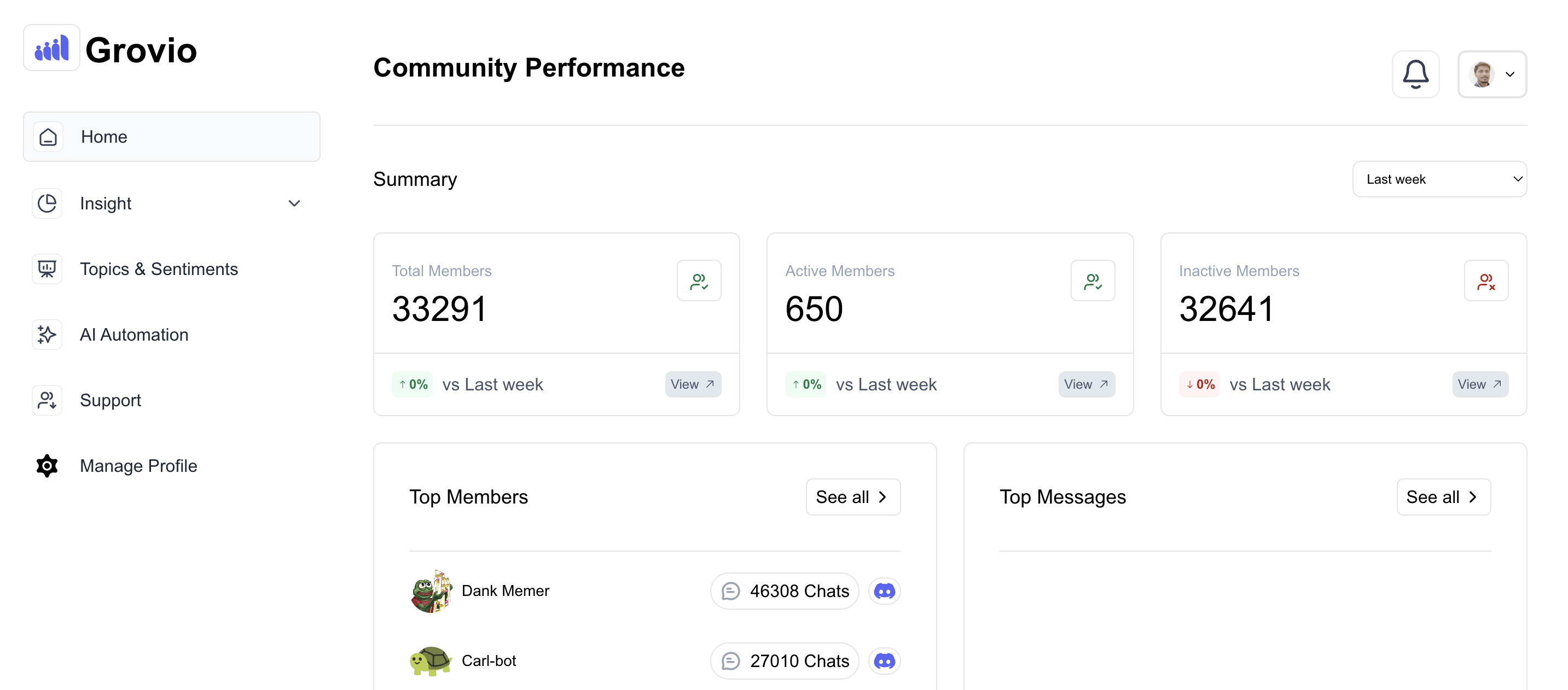
Task: Click See all for Top Messages
Action: coord(1443,496)
